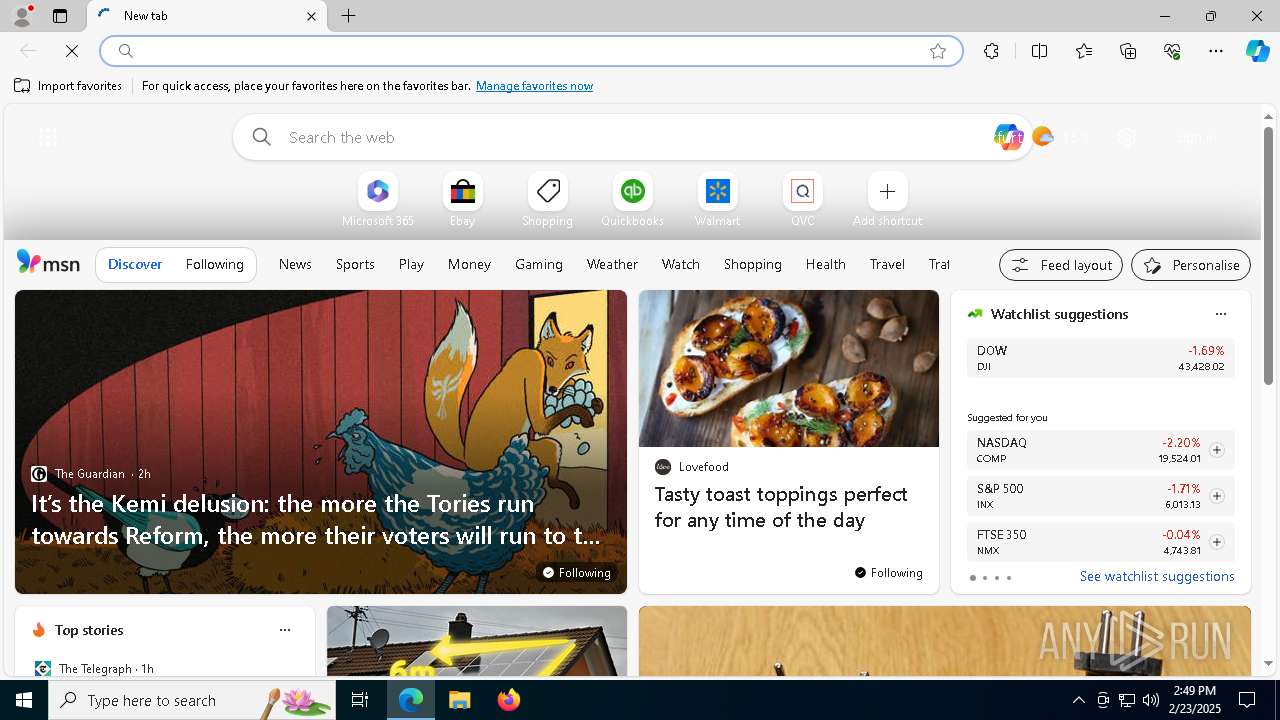Open the QVC shortcut
This screenshot has width=1280, height=720.
[802, 200]
